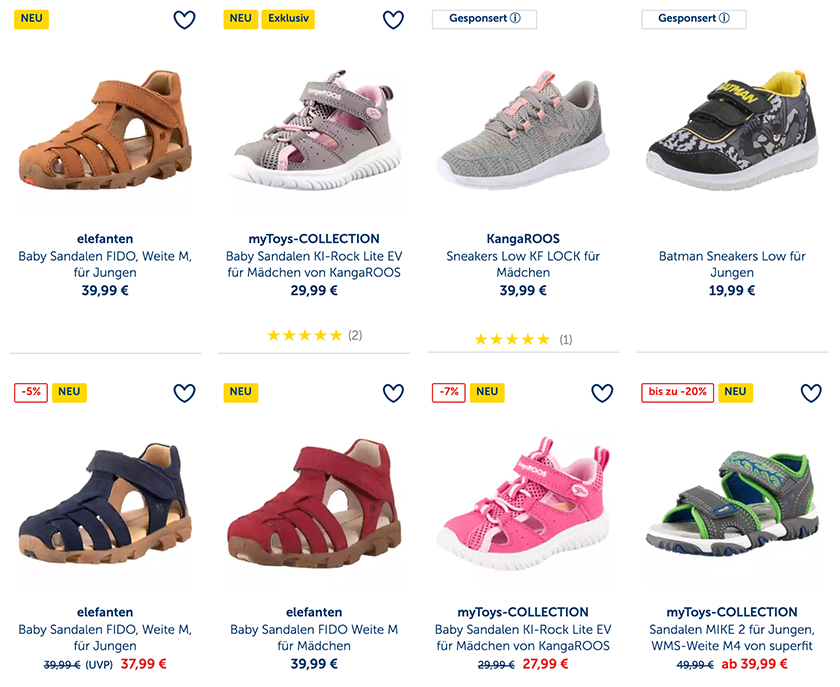Click the bis zu -20% discount badge

[x=677, y=392]
